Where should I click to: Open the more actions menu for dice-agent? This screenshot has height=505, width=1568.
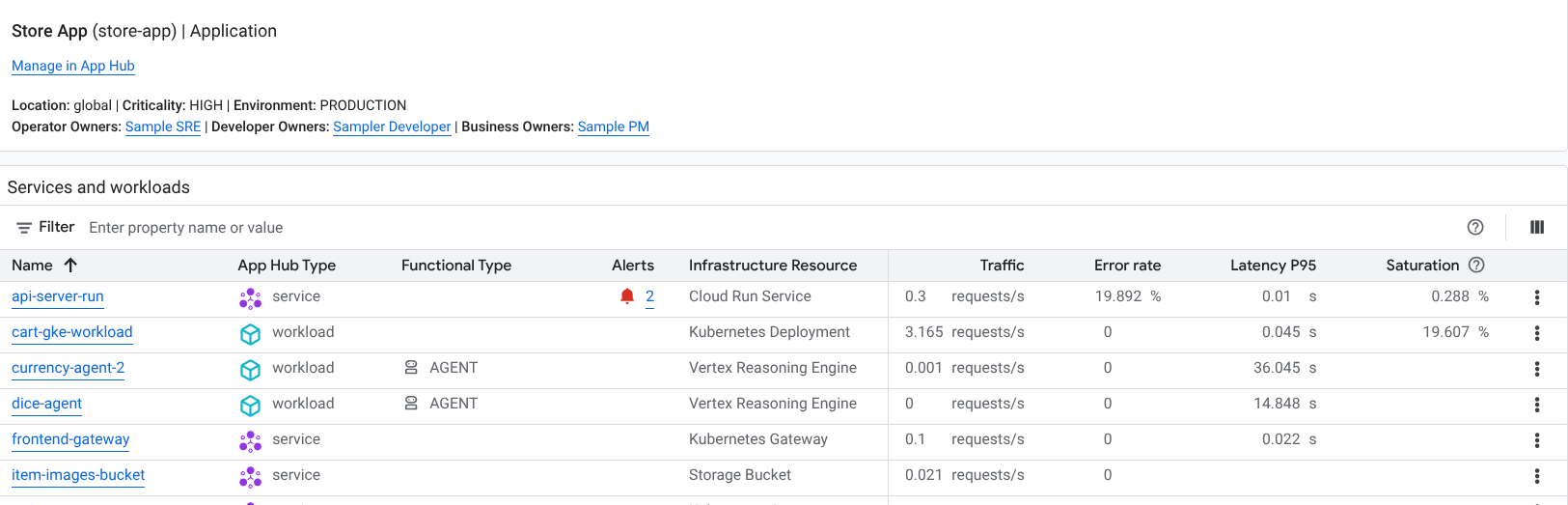(1537, 405)
